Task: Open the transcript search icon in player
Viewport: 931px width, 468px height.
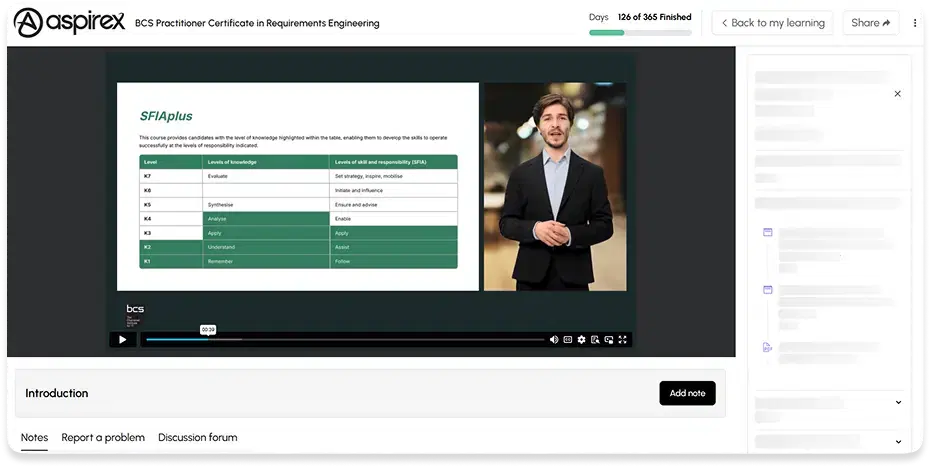Action: tap(595, 340)
